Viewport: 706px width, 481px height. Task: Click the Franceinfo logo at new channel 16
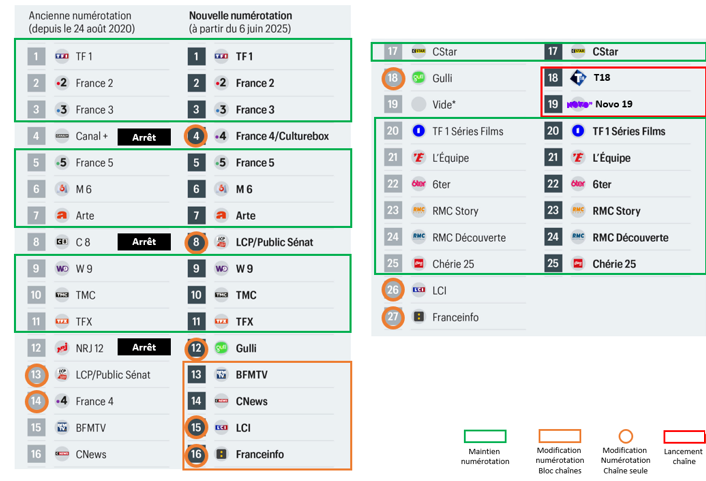pos(221,454)
